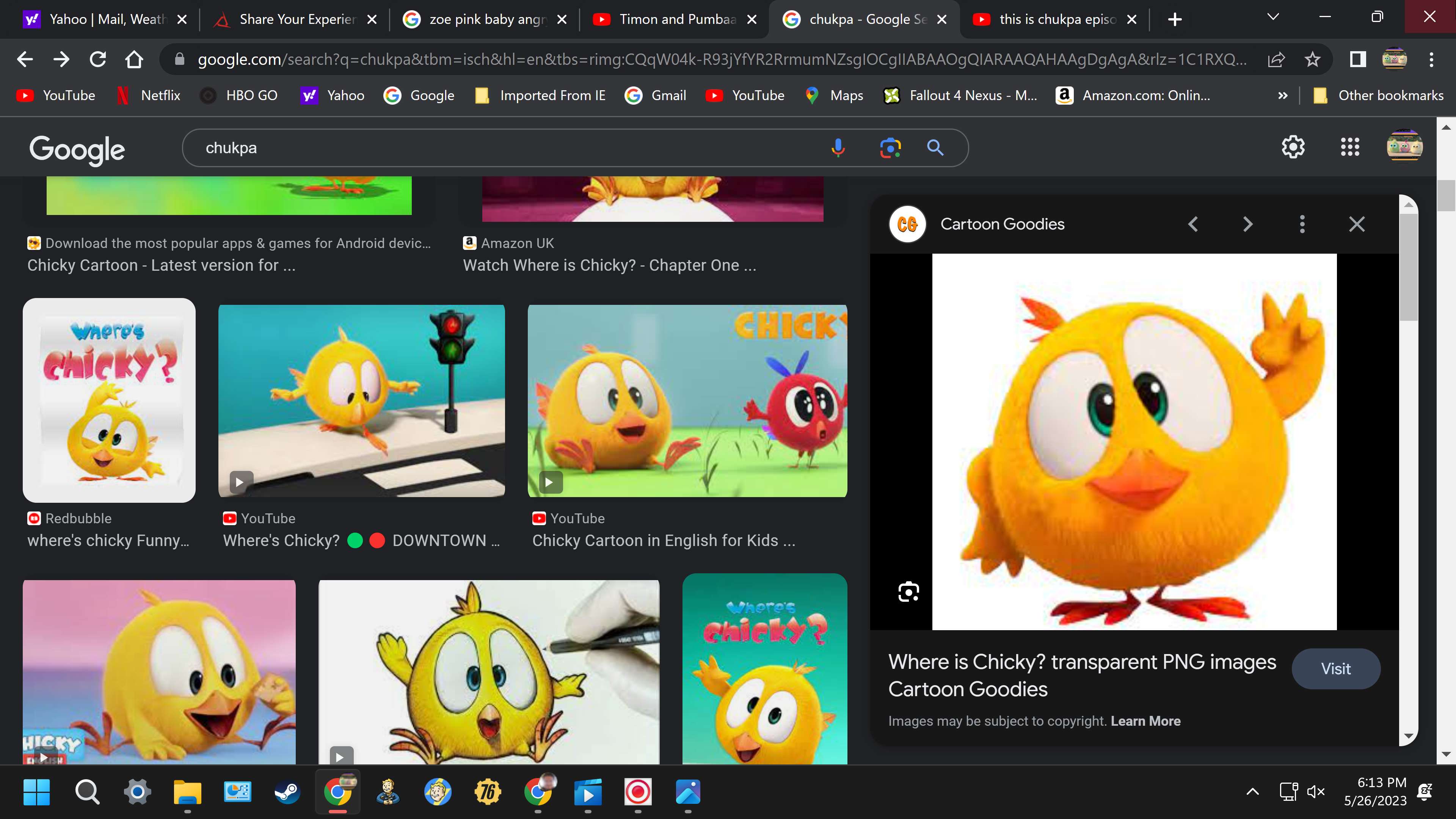Open Netflix bookmark

point(148,96)
